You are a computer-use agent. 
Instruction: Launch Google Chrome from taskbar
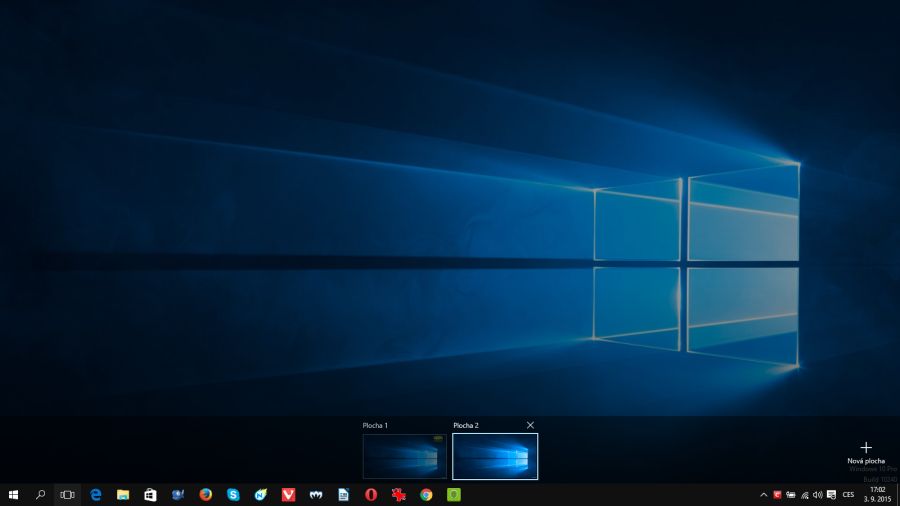(x=426, y=495)
